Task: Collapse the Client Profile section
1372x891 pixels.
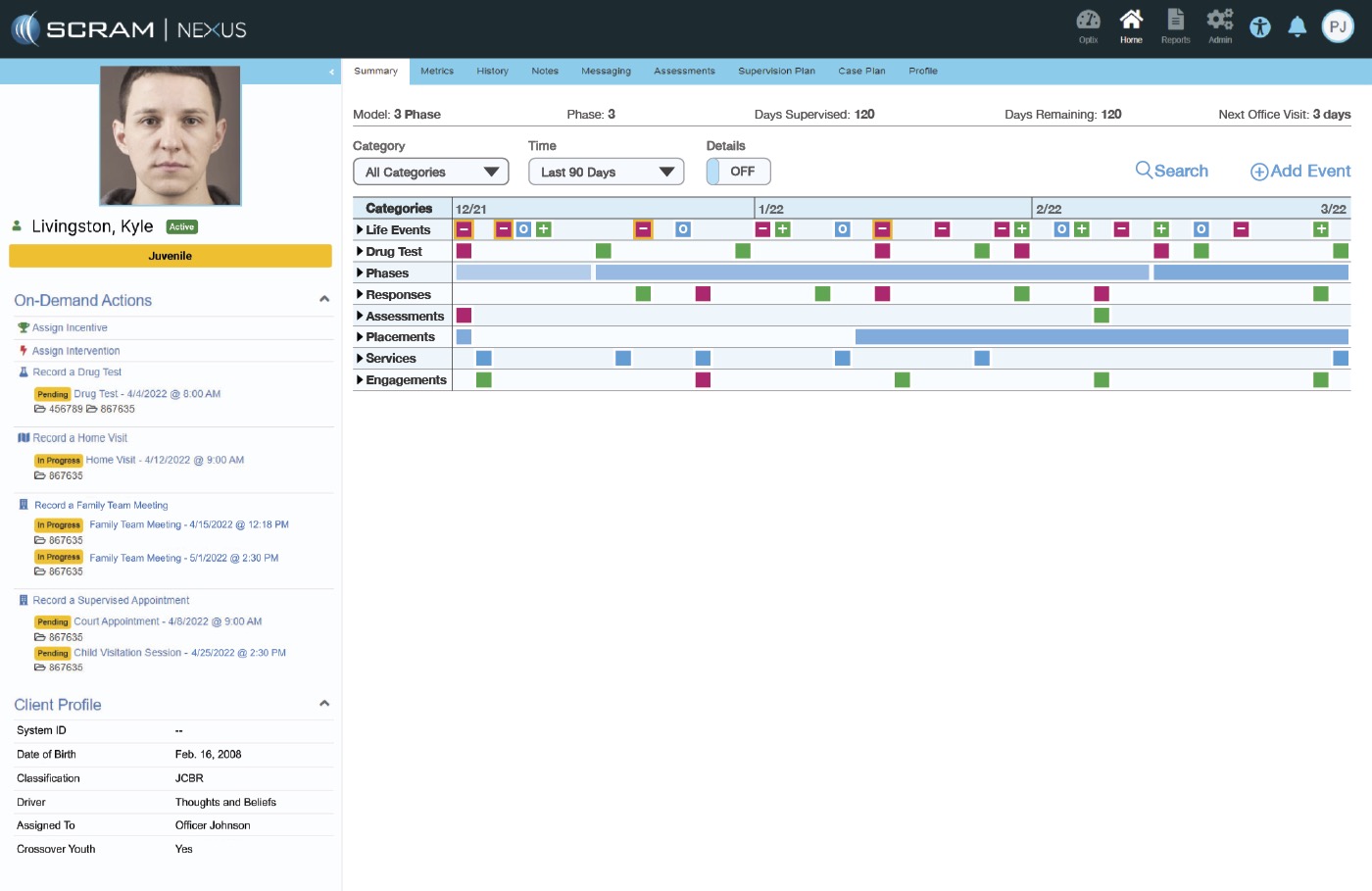Action: click(x=324, y=704)
